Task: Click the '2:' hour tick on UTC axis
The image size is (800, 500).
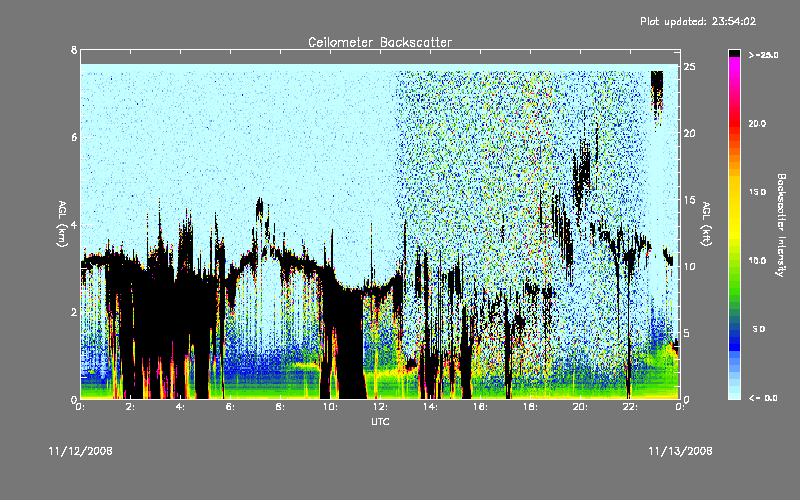Action: (x=130, y=407)
